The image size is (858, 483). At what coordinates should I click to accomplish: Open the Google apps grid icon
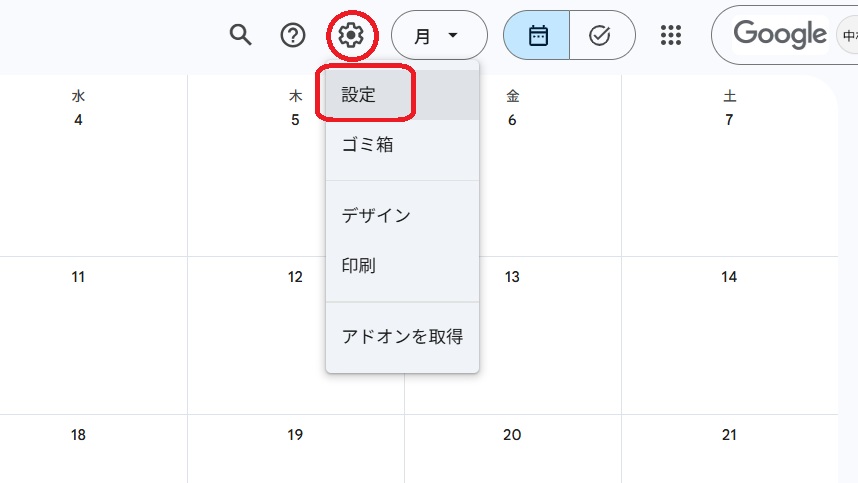(x=671, y=36)
